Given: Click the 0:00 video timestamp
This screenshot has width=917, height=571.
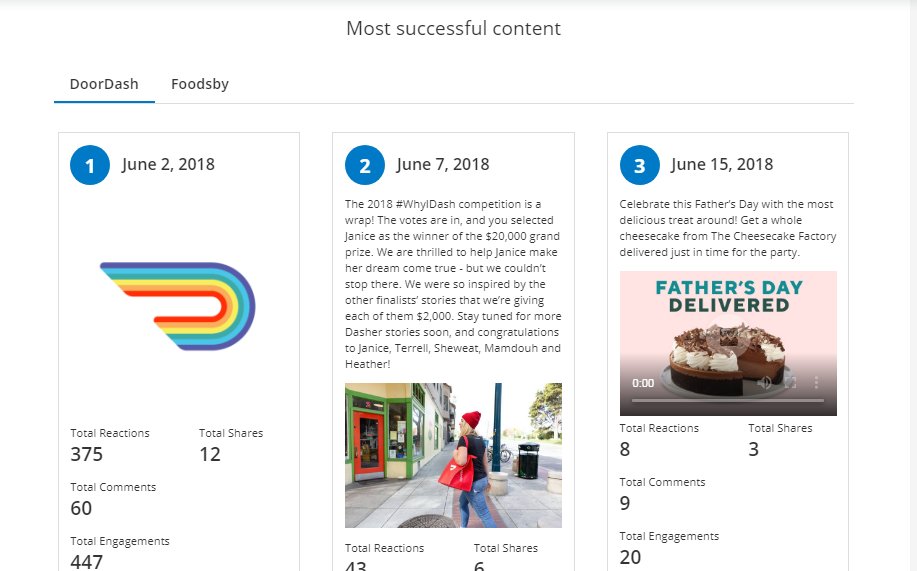Looking at the screenshot, I should click(643, 383).
